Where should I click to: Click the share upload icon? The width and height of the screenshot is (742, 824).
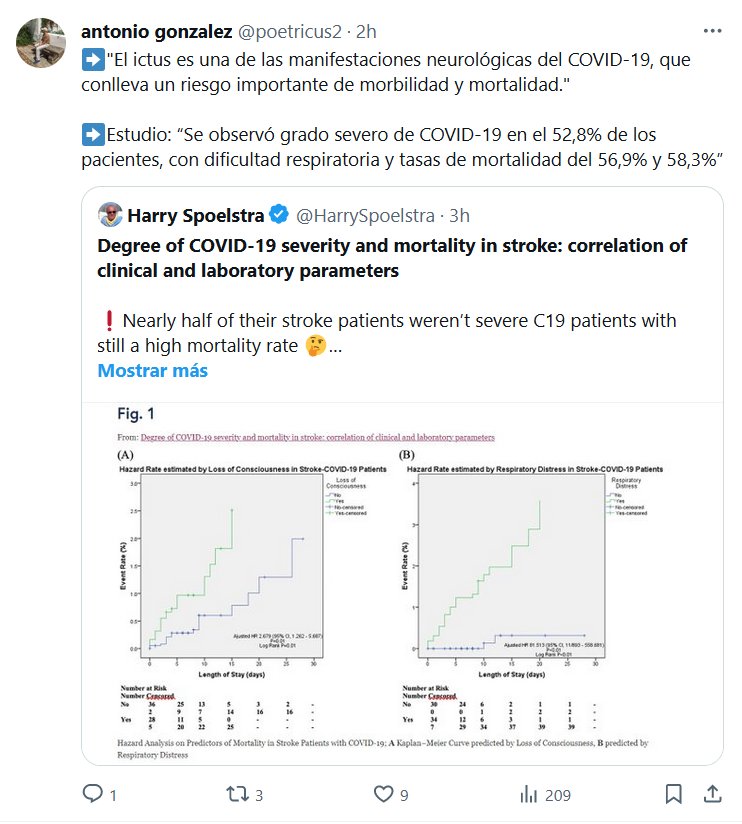712,795
